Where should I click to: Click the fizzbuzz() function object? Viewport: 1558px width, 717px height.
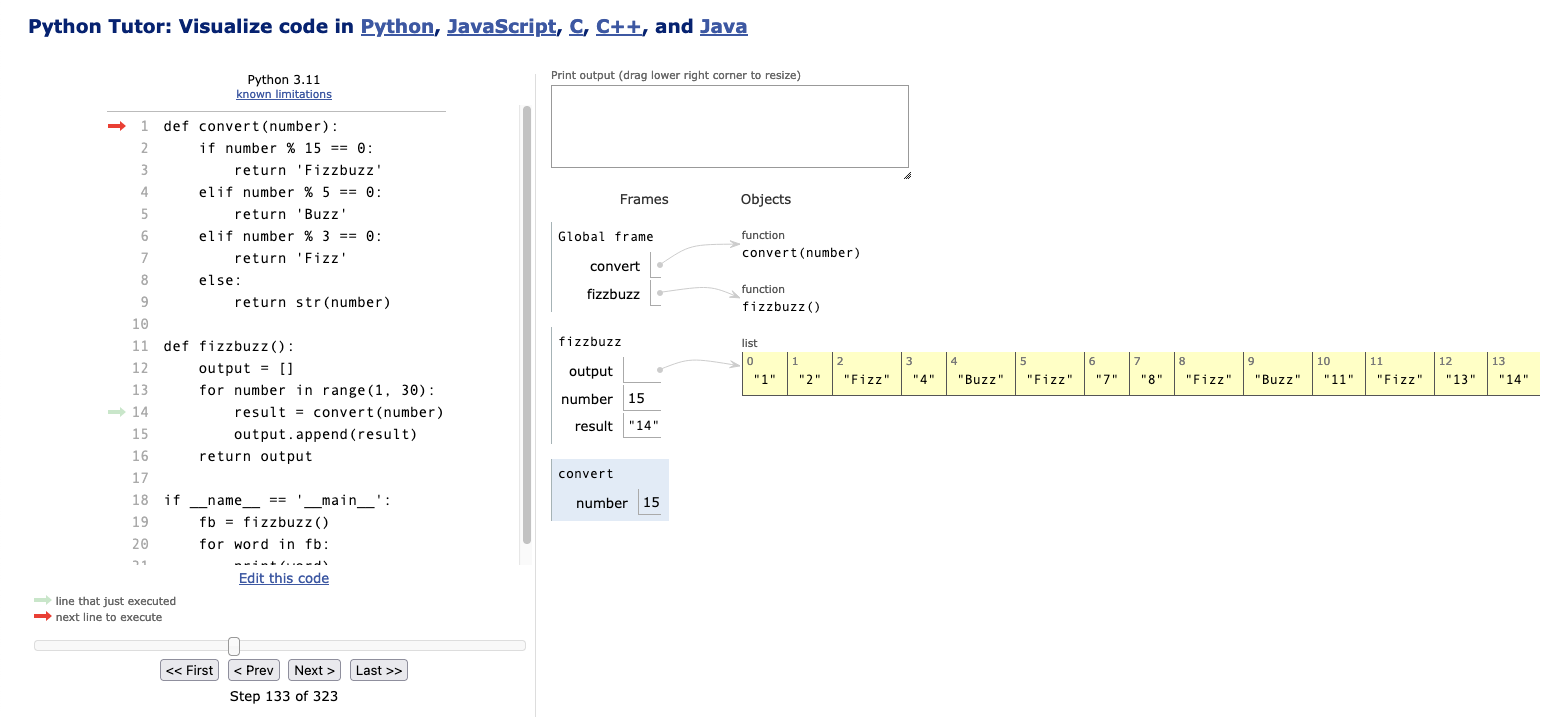(781, 307)
